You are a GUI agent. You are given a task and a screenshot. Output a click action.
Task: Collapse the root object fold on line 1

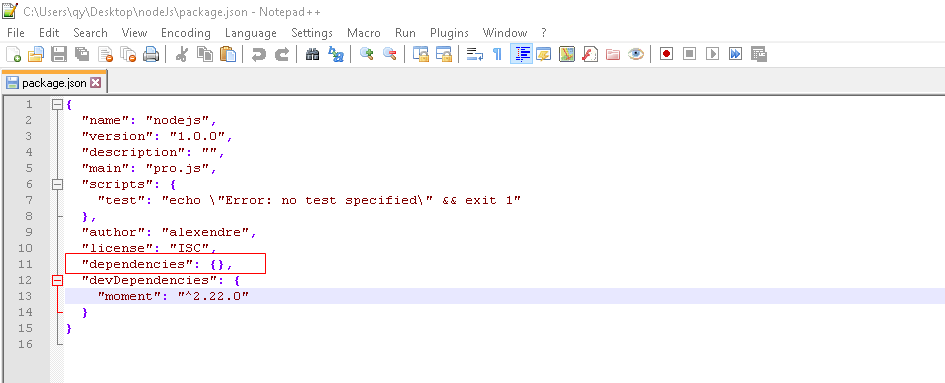coord(58,104)
